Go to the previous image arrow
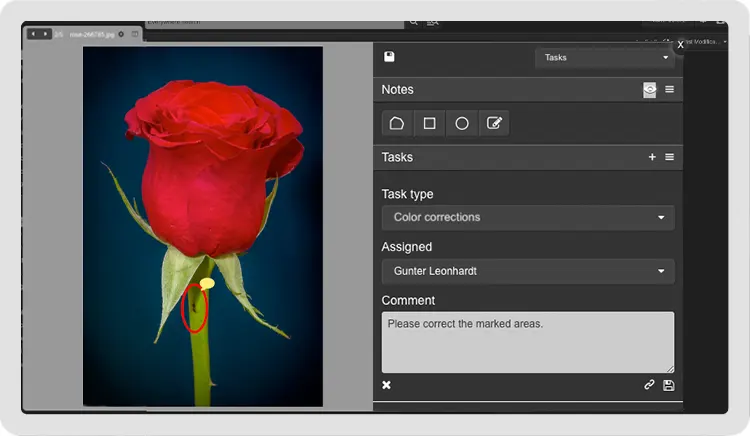The image size is (750, 436). (x=33, y=34)
